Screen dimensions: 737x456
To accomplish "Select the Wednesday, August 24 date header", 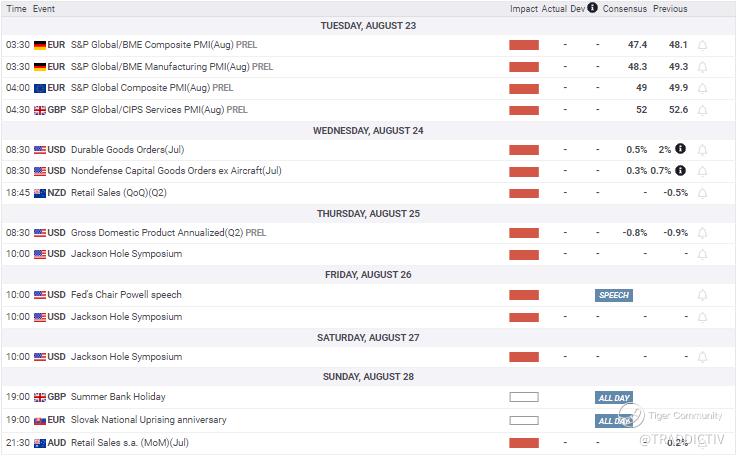I will coord(368,130).
